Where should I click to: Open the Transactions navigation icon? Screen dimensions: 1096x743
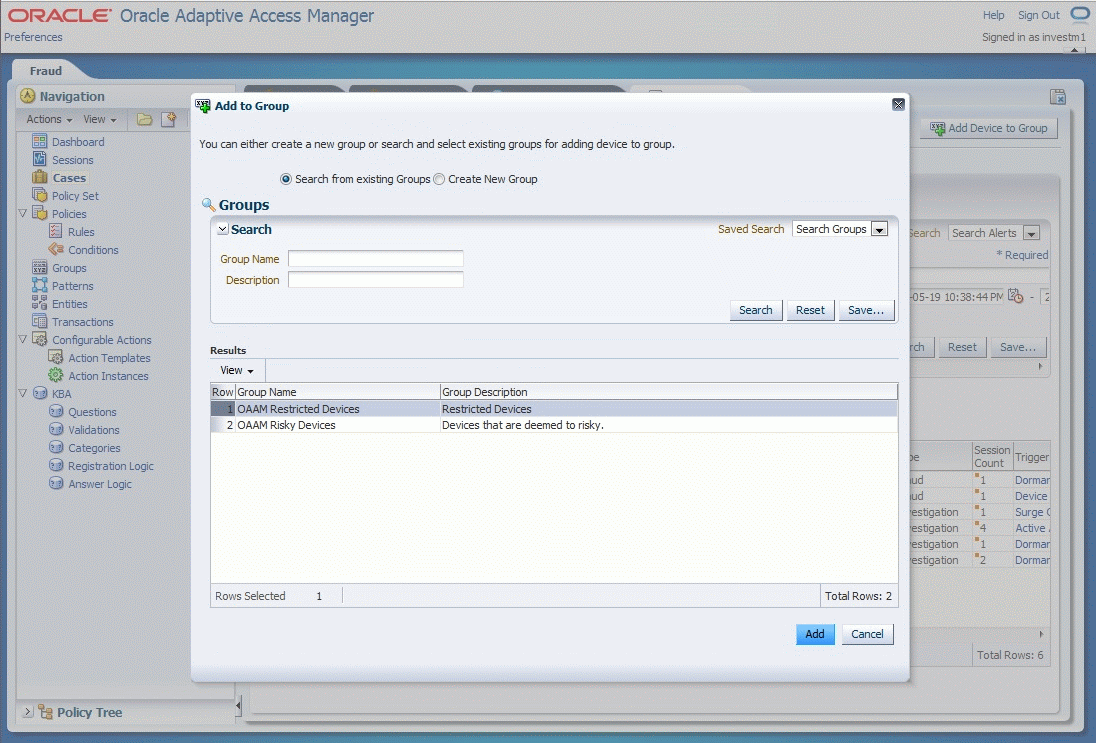tap(38, 322)
